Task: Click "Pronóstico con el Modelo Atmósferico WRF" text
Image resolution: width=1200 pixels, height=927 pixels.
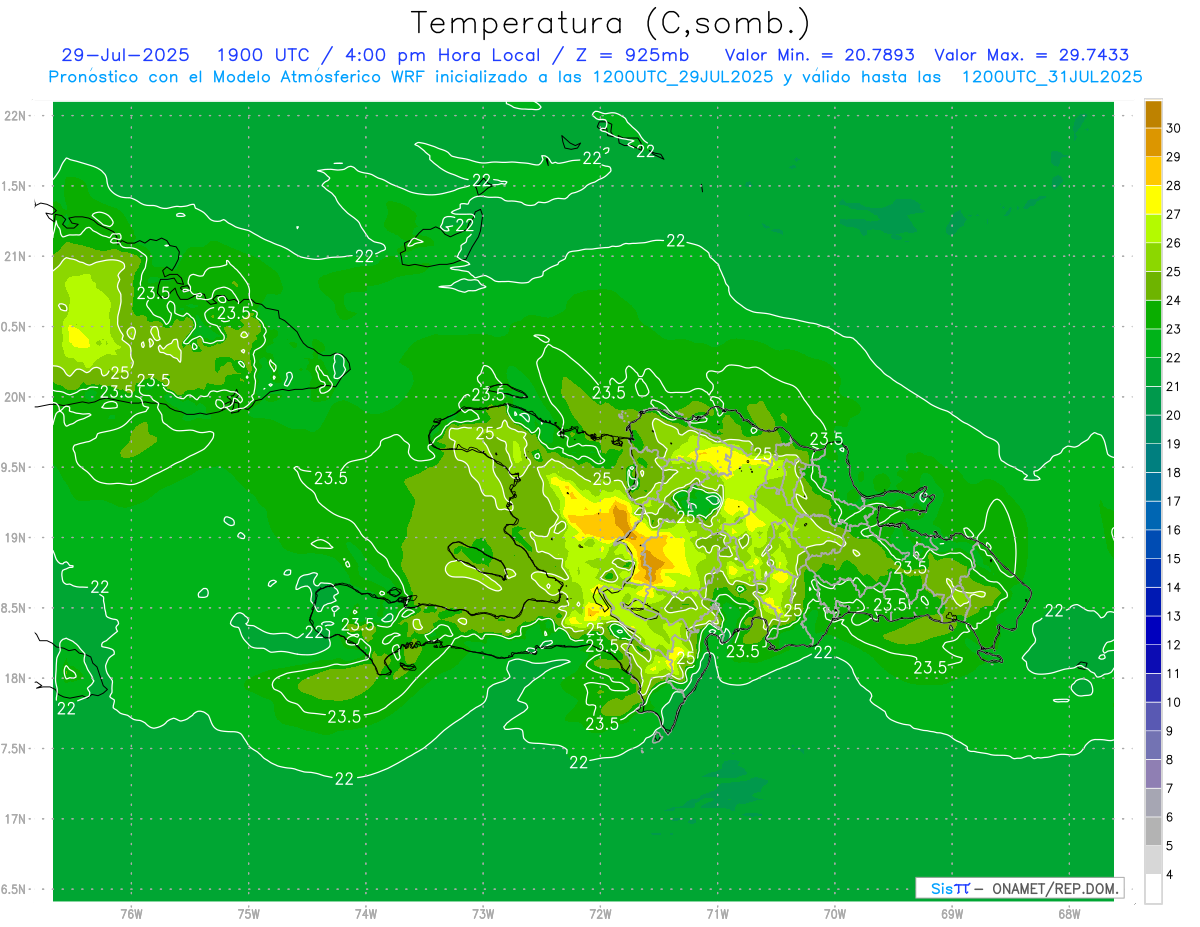Action: [238, 77]
